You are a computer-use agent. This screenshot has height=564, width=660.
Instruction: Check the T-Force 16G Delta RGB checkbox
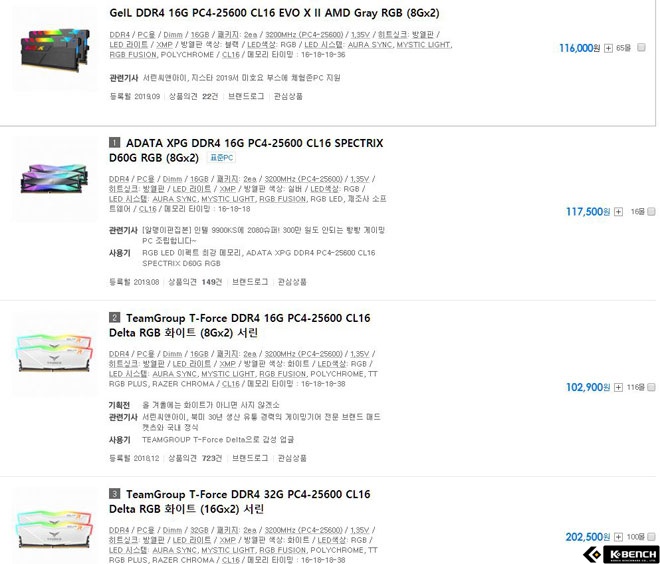[x=651, y=387]
